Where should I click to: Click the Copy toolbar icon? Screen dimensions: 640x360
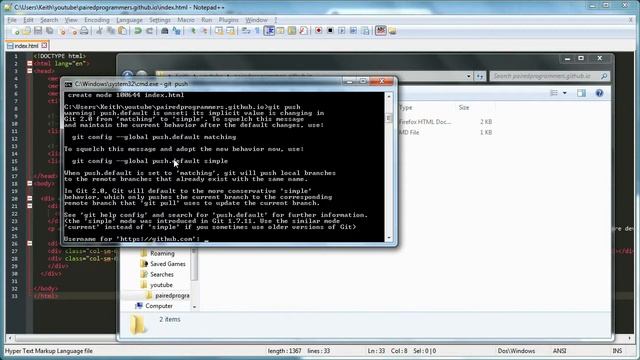(x=111, y=31)
